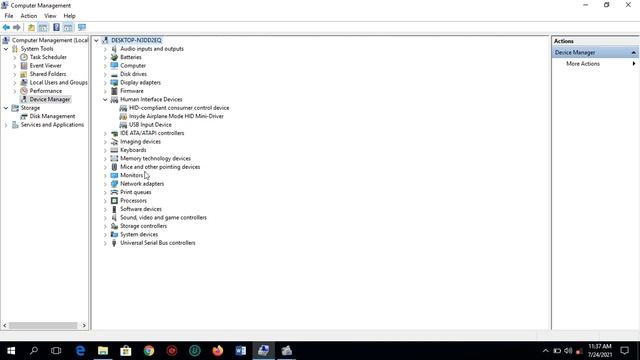
Task: Collapse Human Interface Devices category
Action: [105, 100]
